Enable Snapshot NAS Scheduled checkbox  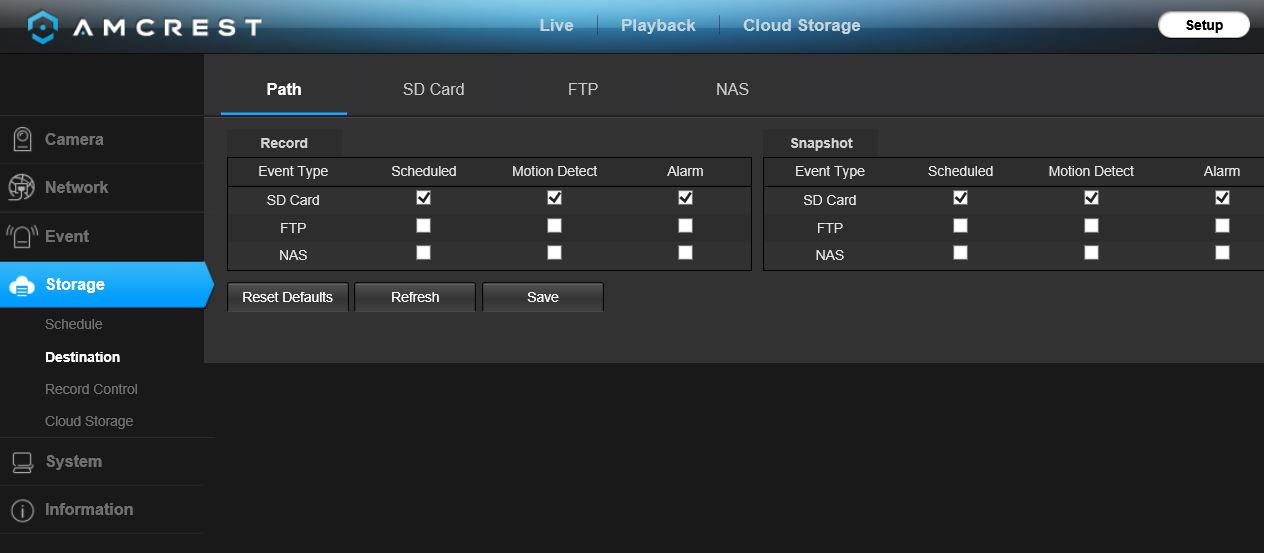pos(961,253)
